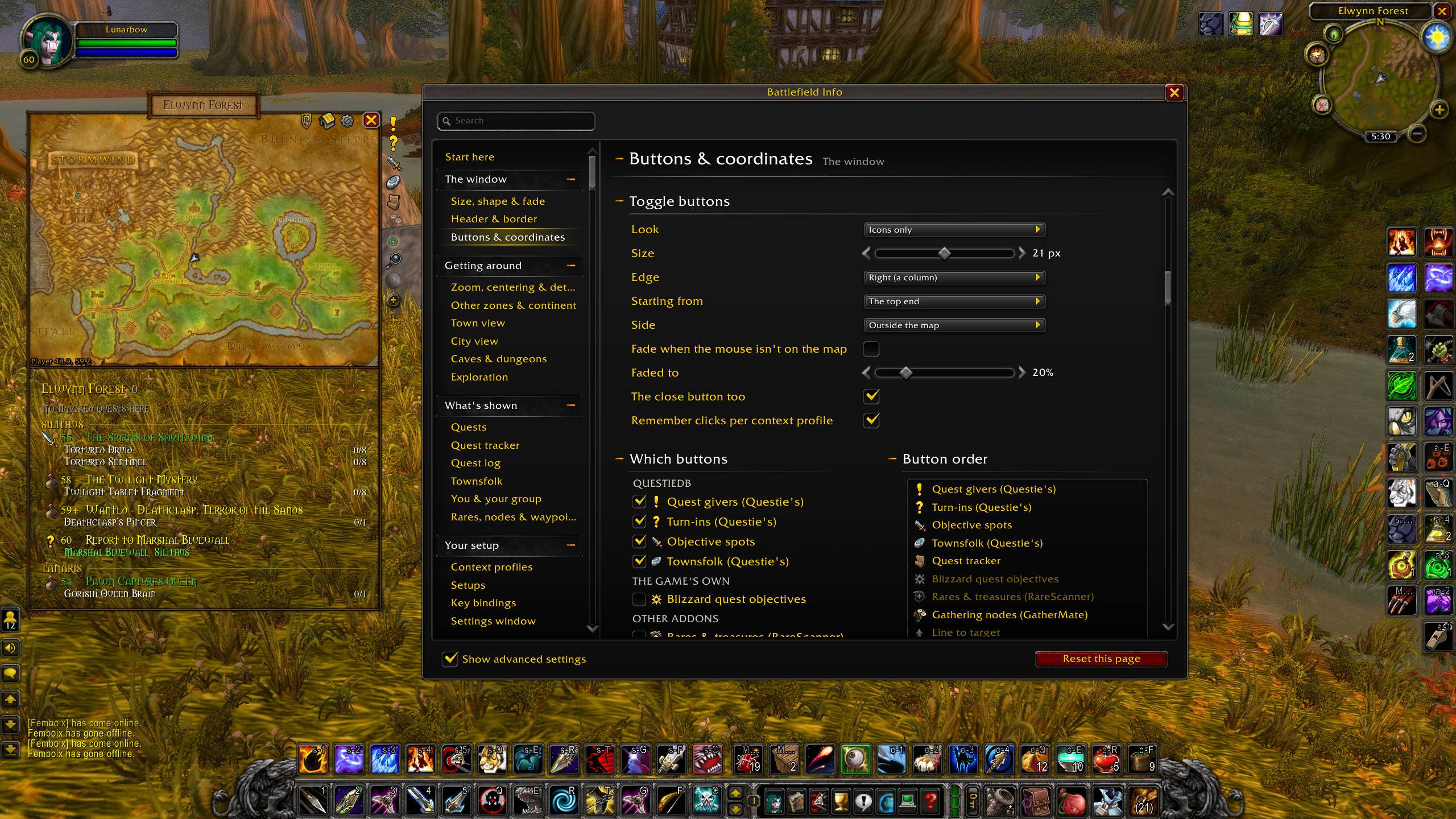The height and width of the screenshot is (819, 1456).
Task: Open the Side dropdown showing Outside the map
Action: coord(954,325)
